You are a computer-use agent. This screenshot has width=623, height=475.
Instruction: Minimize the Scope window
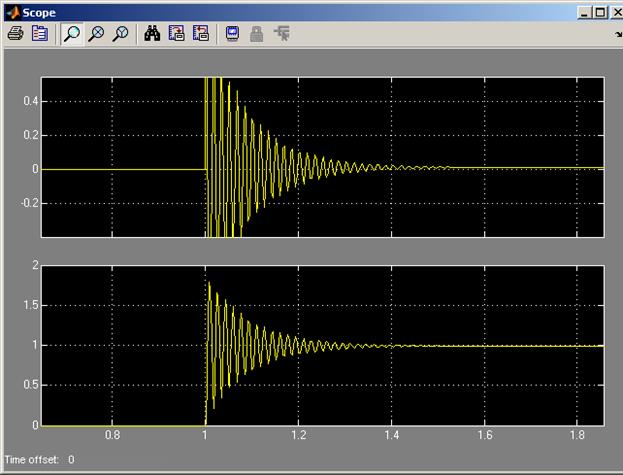click(x=584, y=13)
